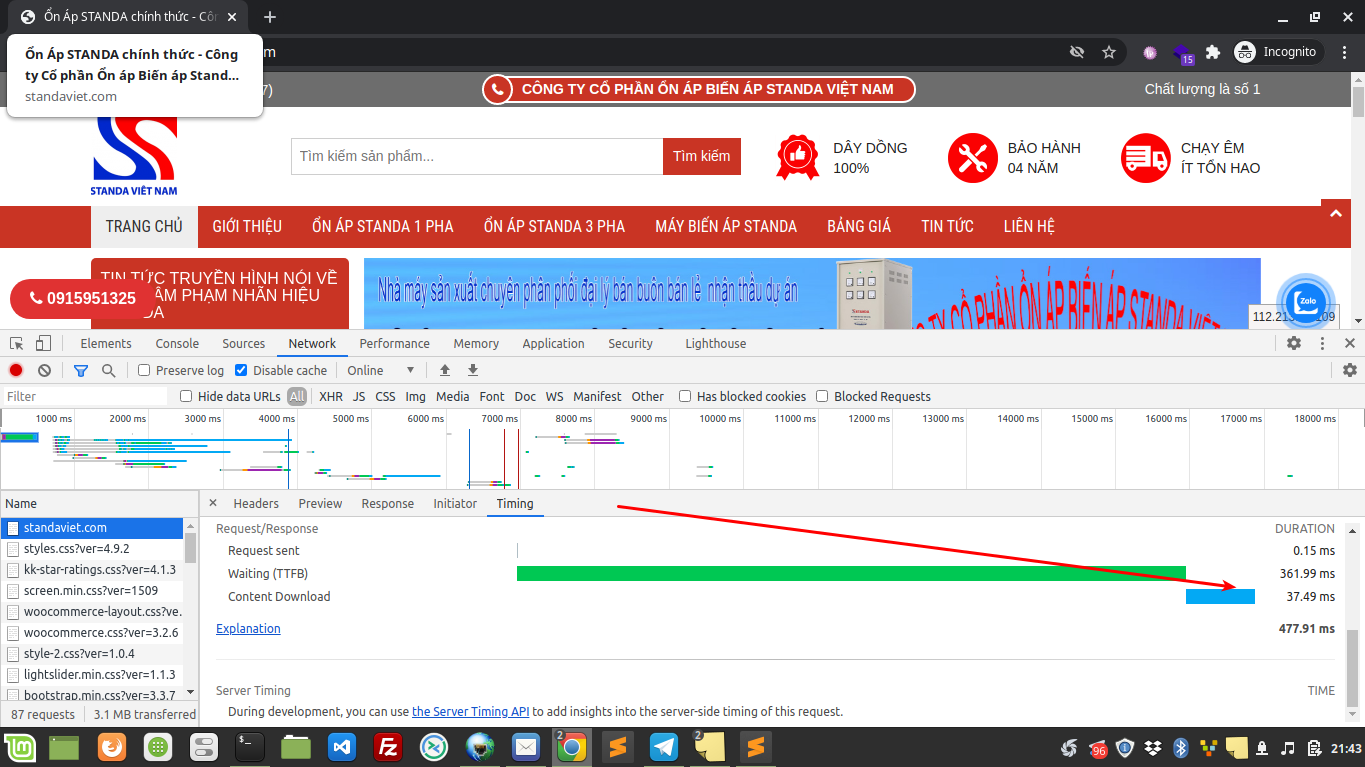Open Telegram from the taskbar

point(664,747)
